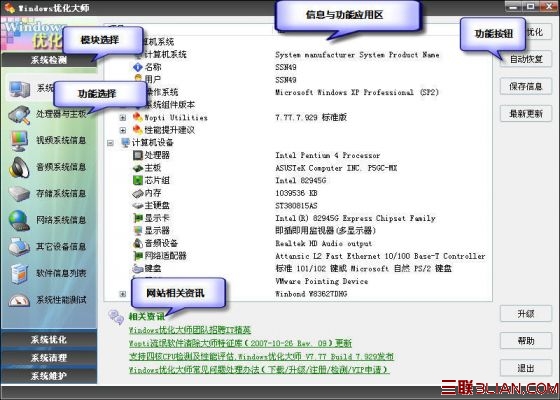
Task: Click the 内存 icon in device tree
Action: click(138, 193)
